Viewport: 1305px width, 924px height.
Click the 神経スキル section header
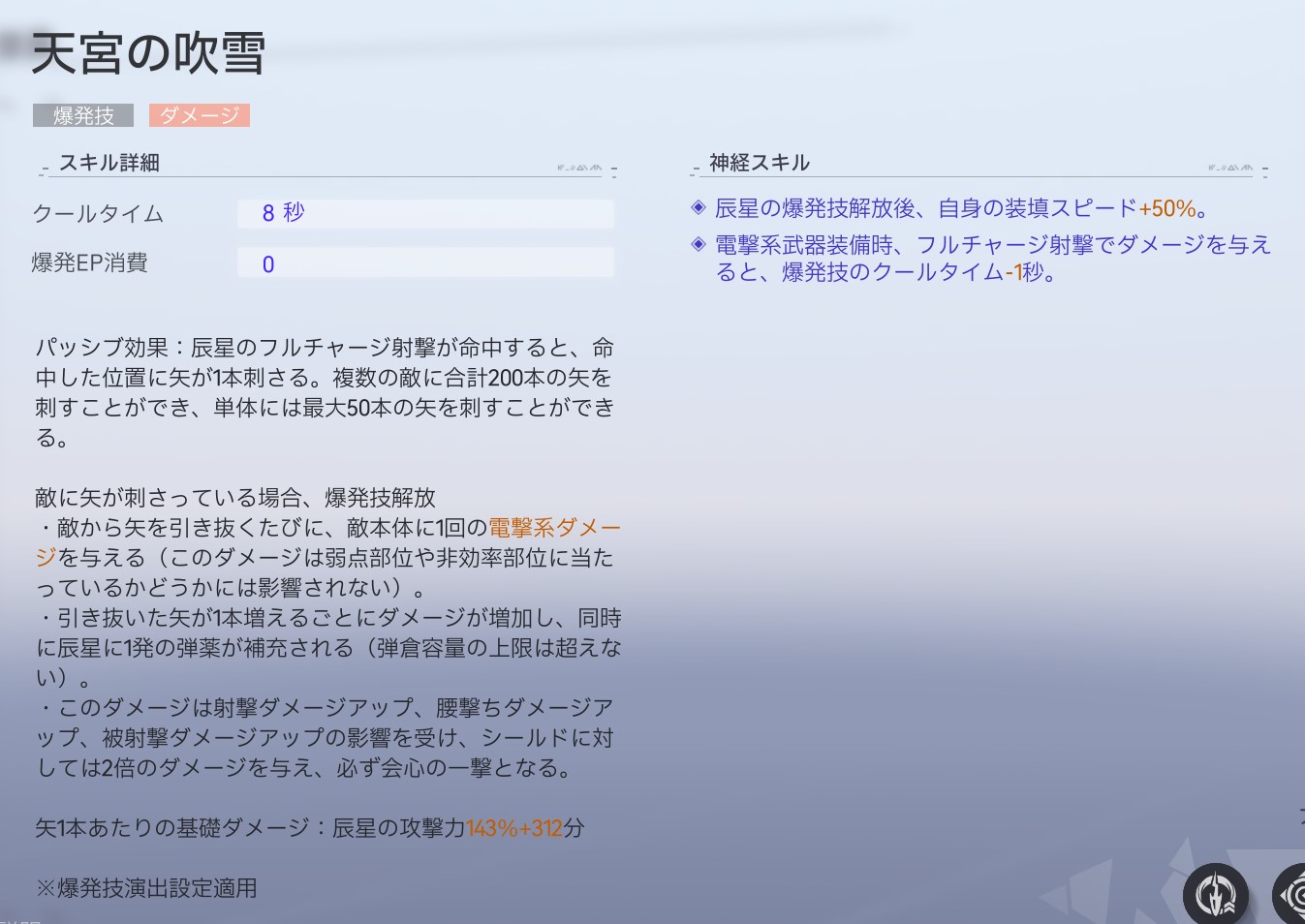[x=760, y=163]
